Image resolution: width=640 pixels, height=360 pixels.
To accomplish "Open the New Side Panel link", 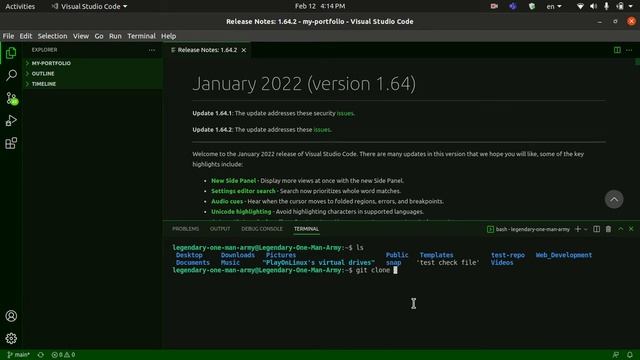I will [233, 180].
